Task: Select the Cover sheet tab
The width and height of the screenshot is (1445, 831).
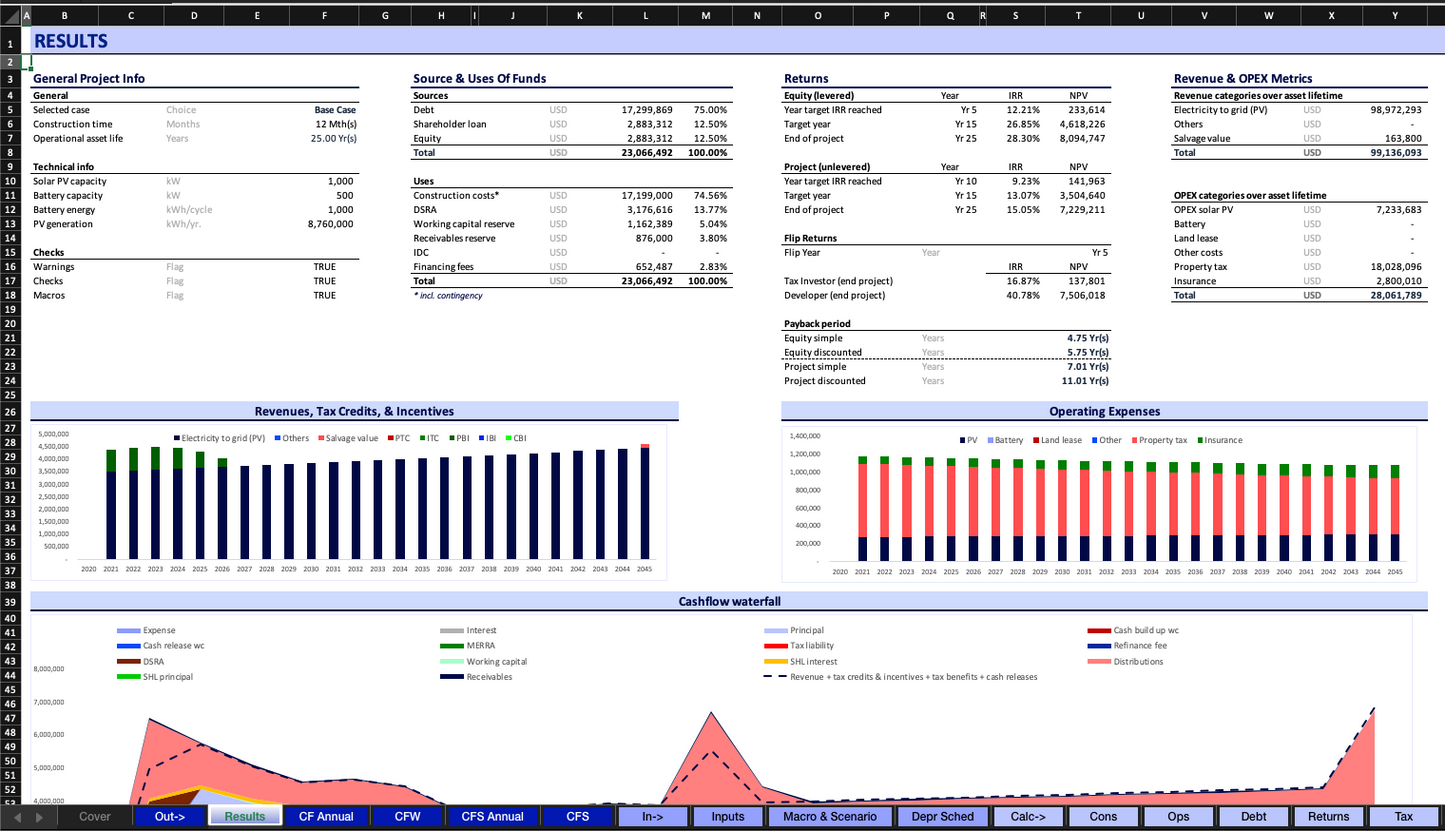Action: tap(95, 816)
